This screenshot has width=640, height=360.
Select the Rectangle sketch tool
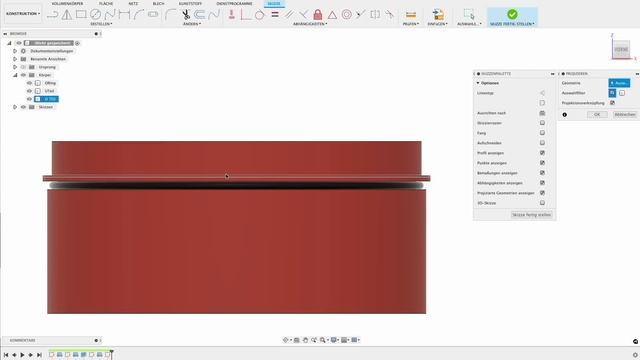(81, 15)
